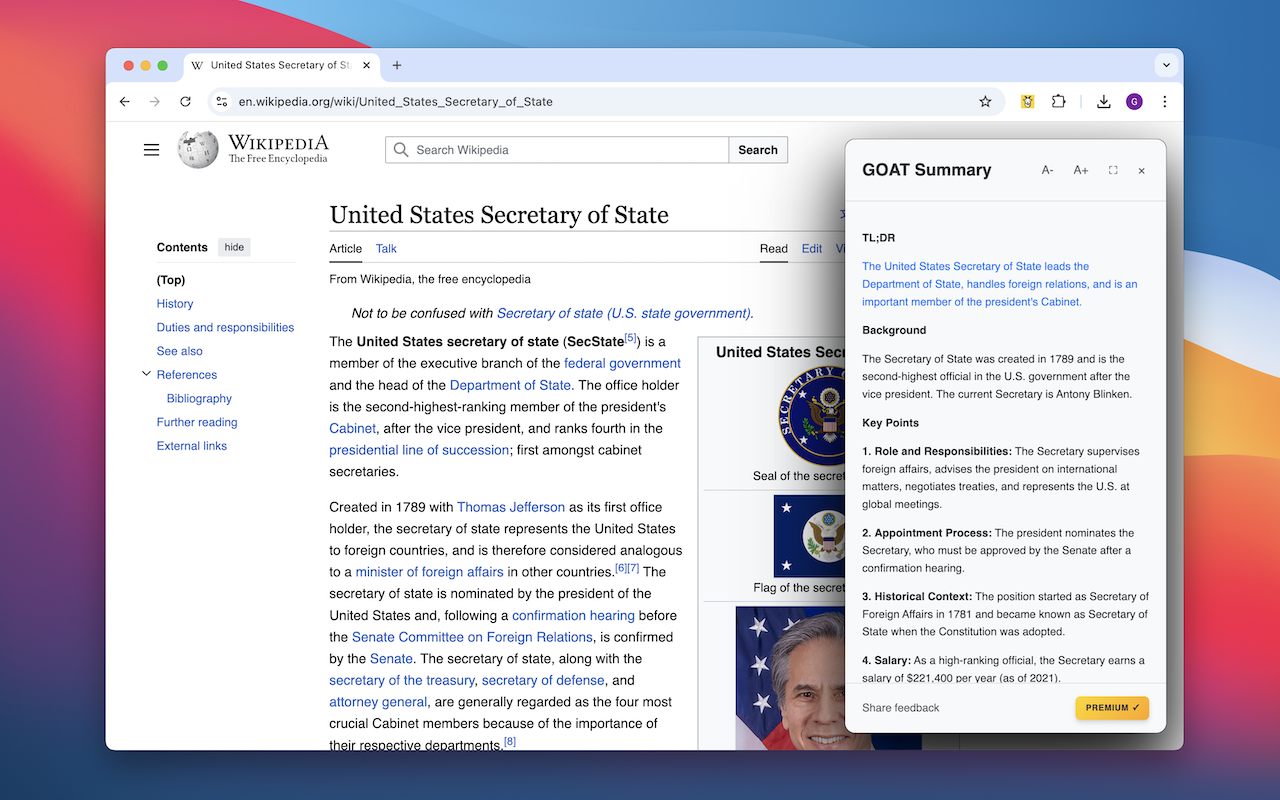Viewport: 1280px width, 800px height.
Task: Increase font size with A+ in GOAT Summary
Action: coord(1081,170)
